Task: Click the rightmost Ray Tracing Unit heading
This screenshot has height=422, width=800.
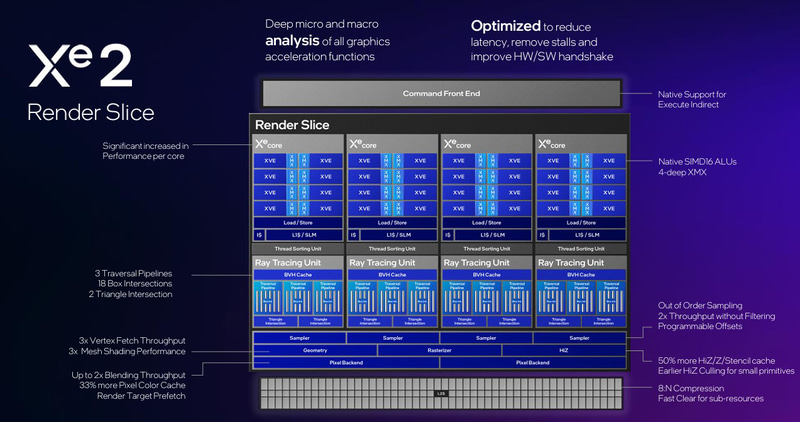Action: 571,263
